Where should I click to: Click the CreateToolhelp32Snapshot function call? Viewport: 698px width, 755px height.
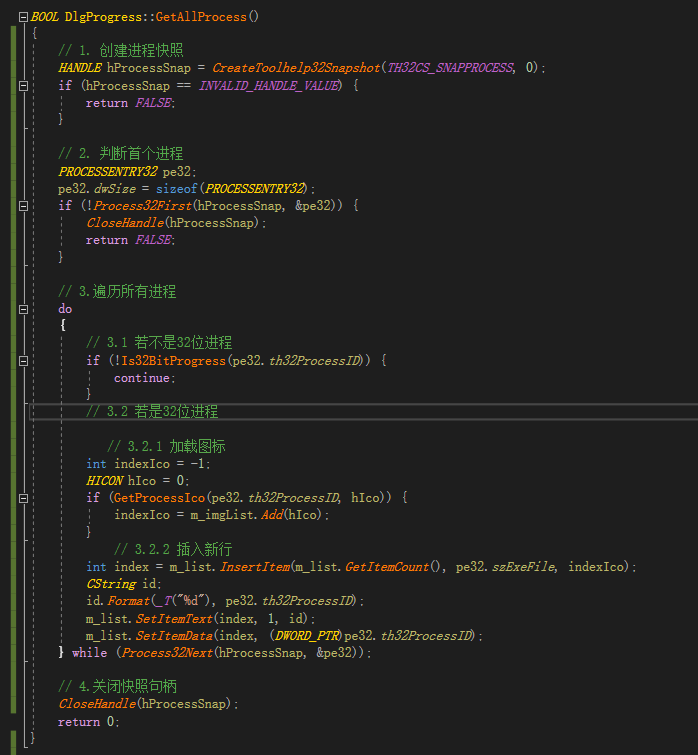(296, 68)
